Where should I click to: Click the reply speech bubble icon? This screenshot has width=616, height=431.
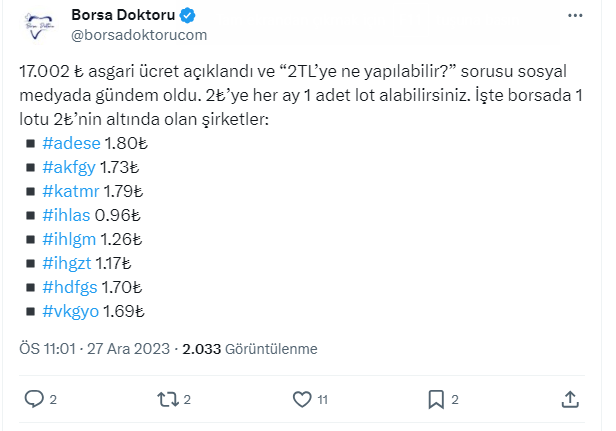coord(34,399)
